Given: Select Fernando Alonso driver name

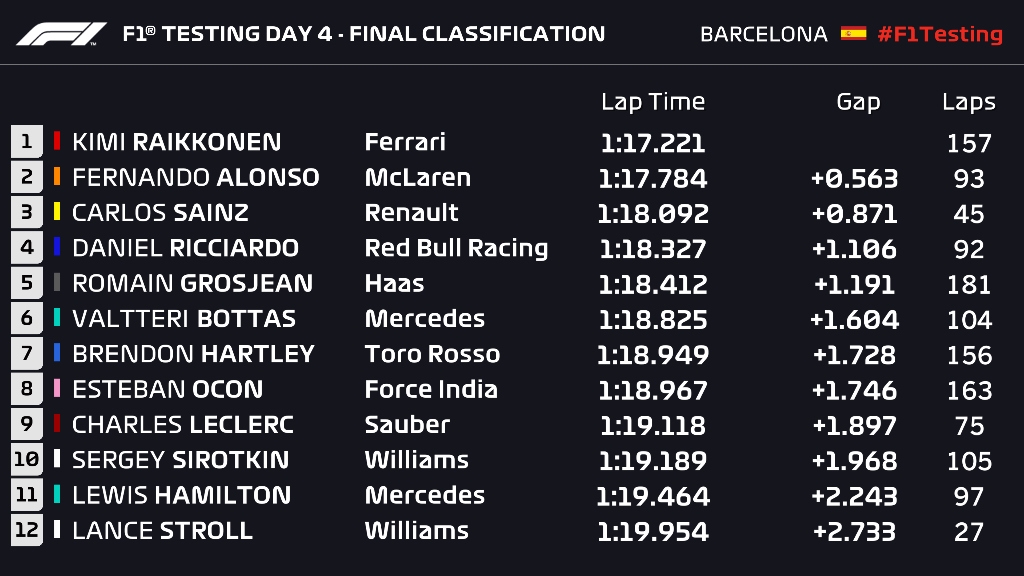Looking at the screenshot, I should pos(195,177).
